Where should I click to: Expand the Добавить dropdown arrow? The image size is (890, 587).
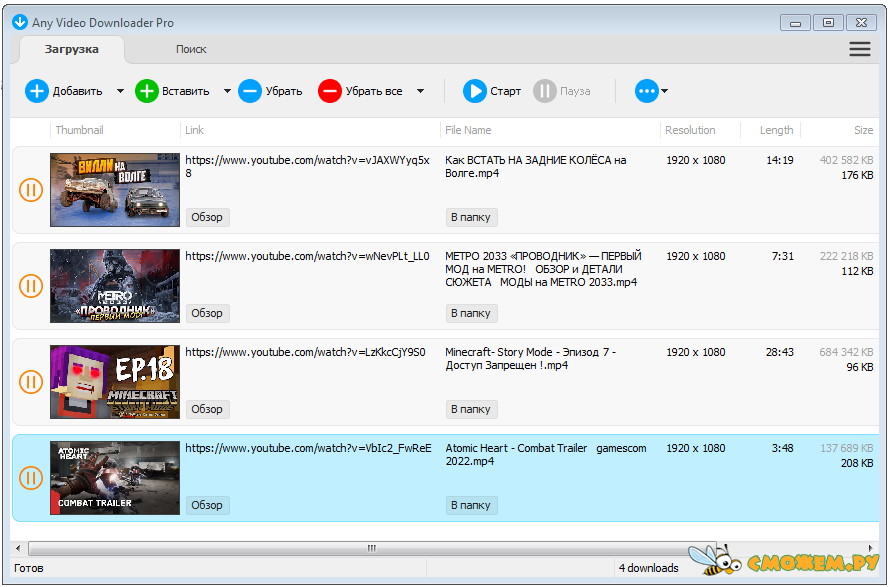(120, 91)
